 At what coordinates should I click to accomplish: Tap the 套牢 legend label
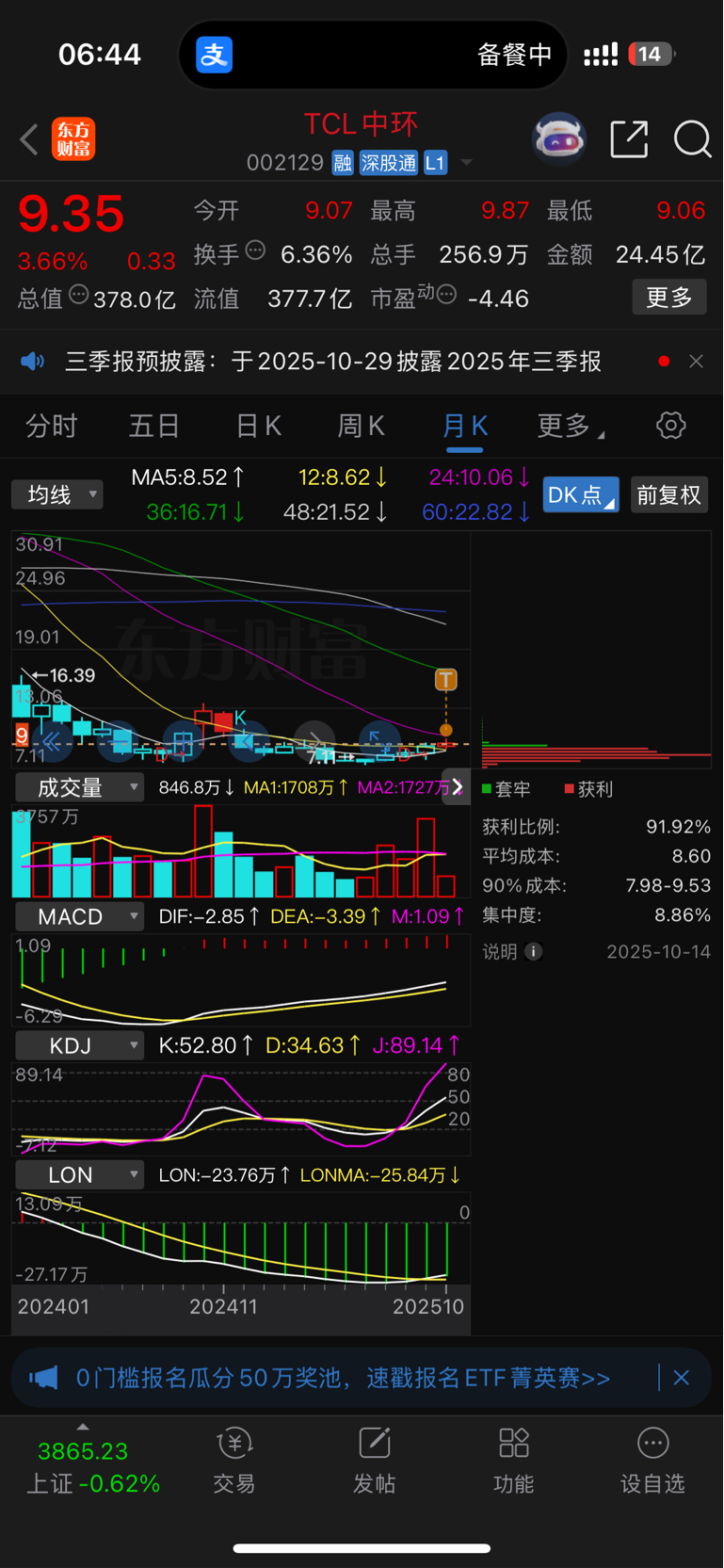click(x=506, y=789)
